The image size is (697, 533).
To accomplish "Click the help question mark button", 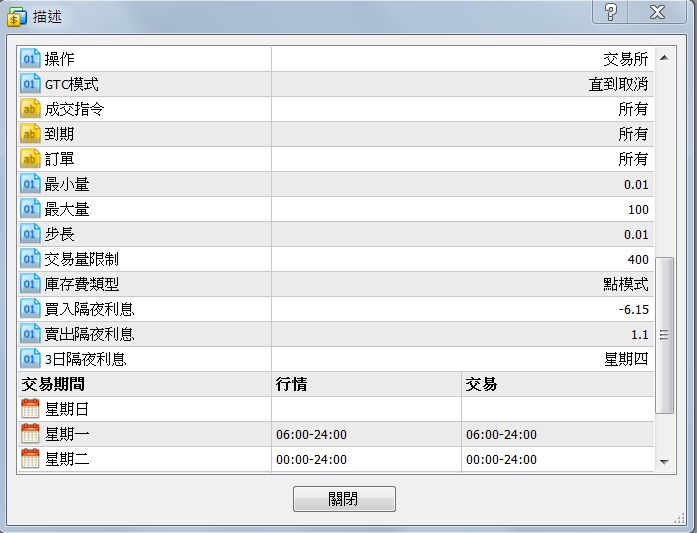I will pos(611,12).
